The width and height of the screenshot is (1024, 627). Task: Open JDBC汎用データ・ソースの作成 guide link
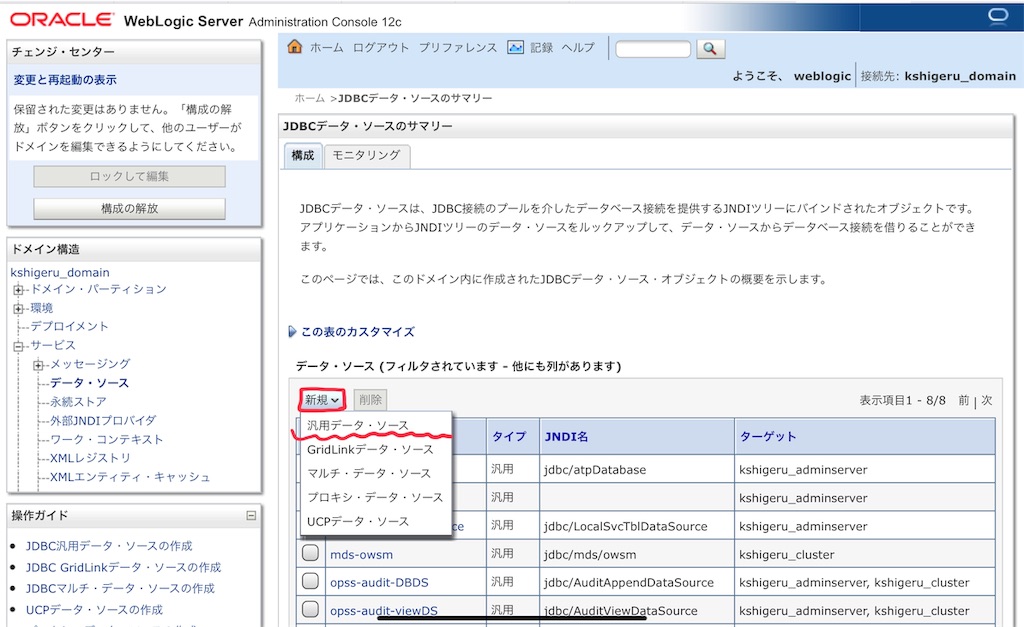point(109,546)
